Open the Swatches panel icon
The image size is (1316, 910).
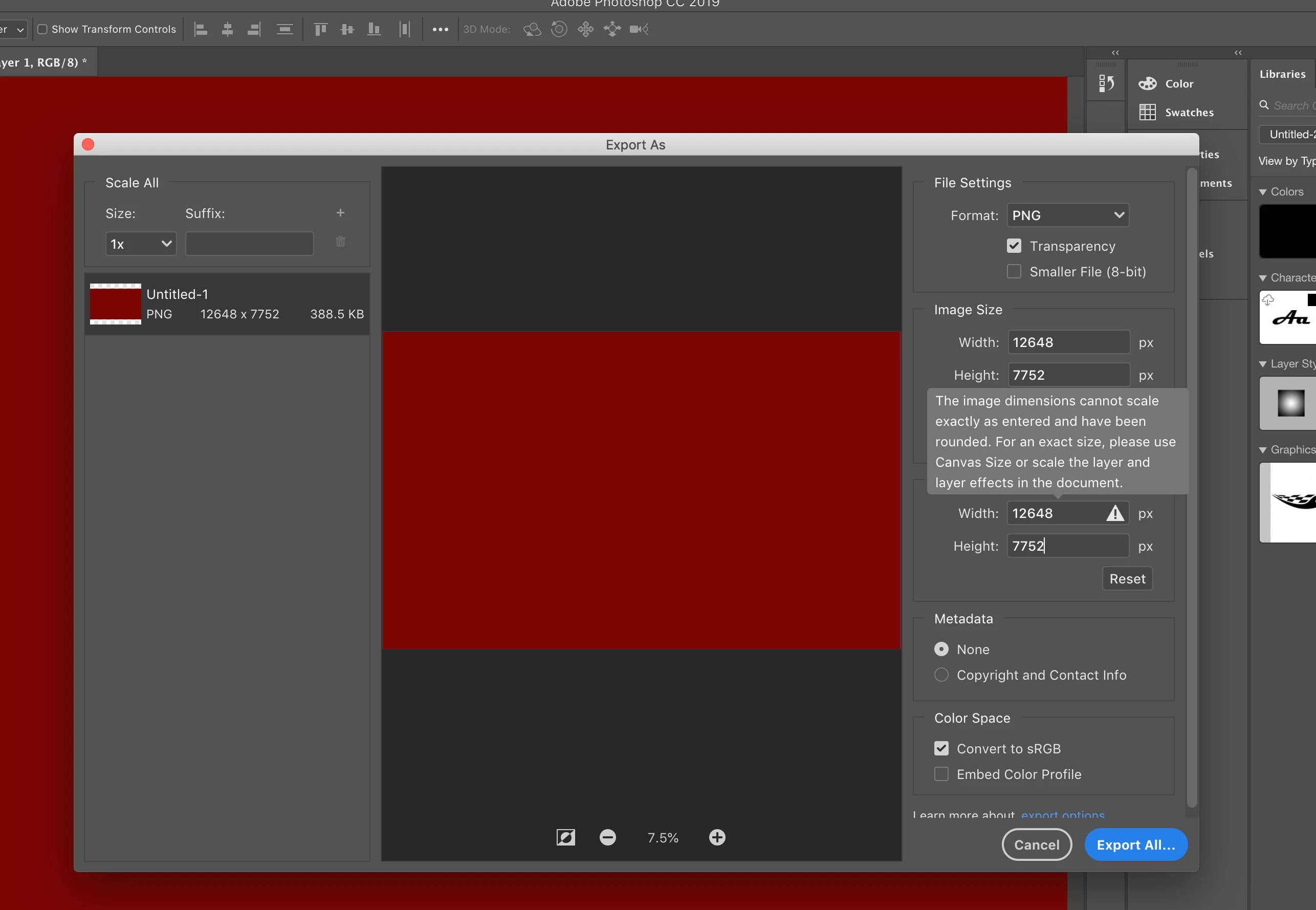coord(1147,112)
